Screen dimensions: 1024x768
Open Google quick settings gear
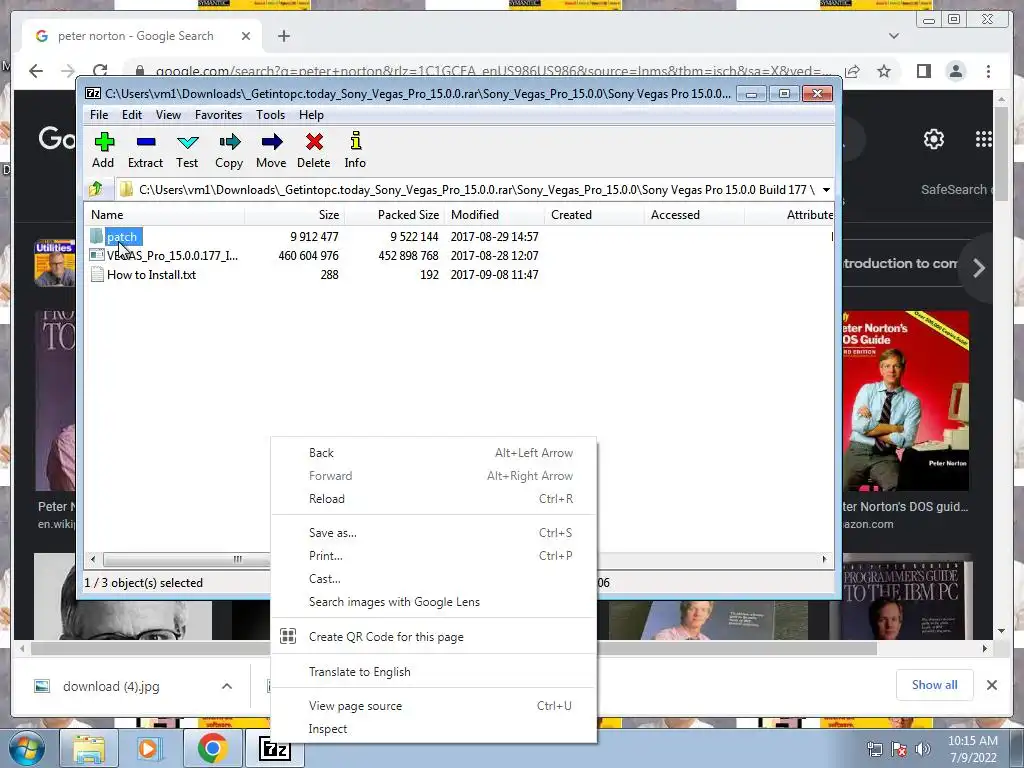click(934, 139)
